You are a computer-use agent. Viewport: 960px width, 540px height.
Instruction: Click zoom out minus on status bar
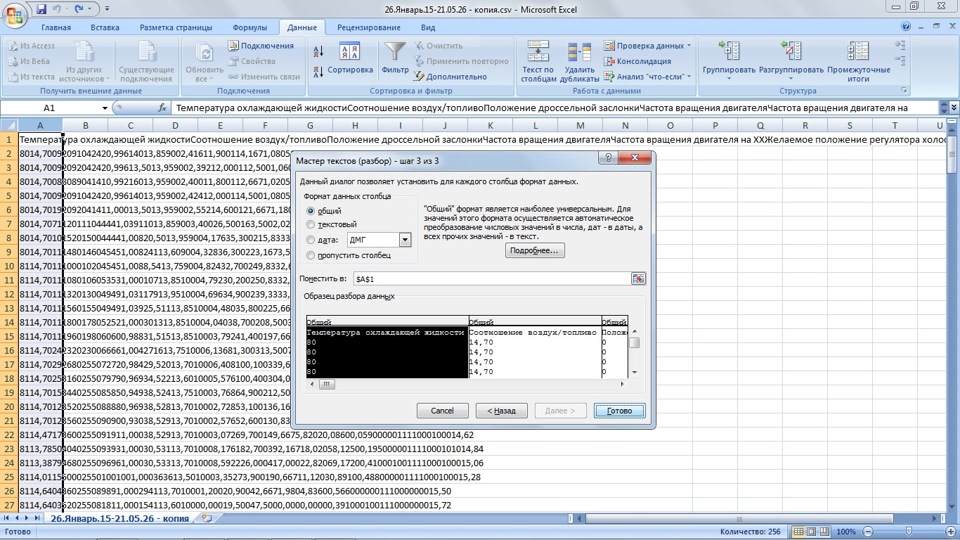tap(868, 531)
